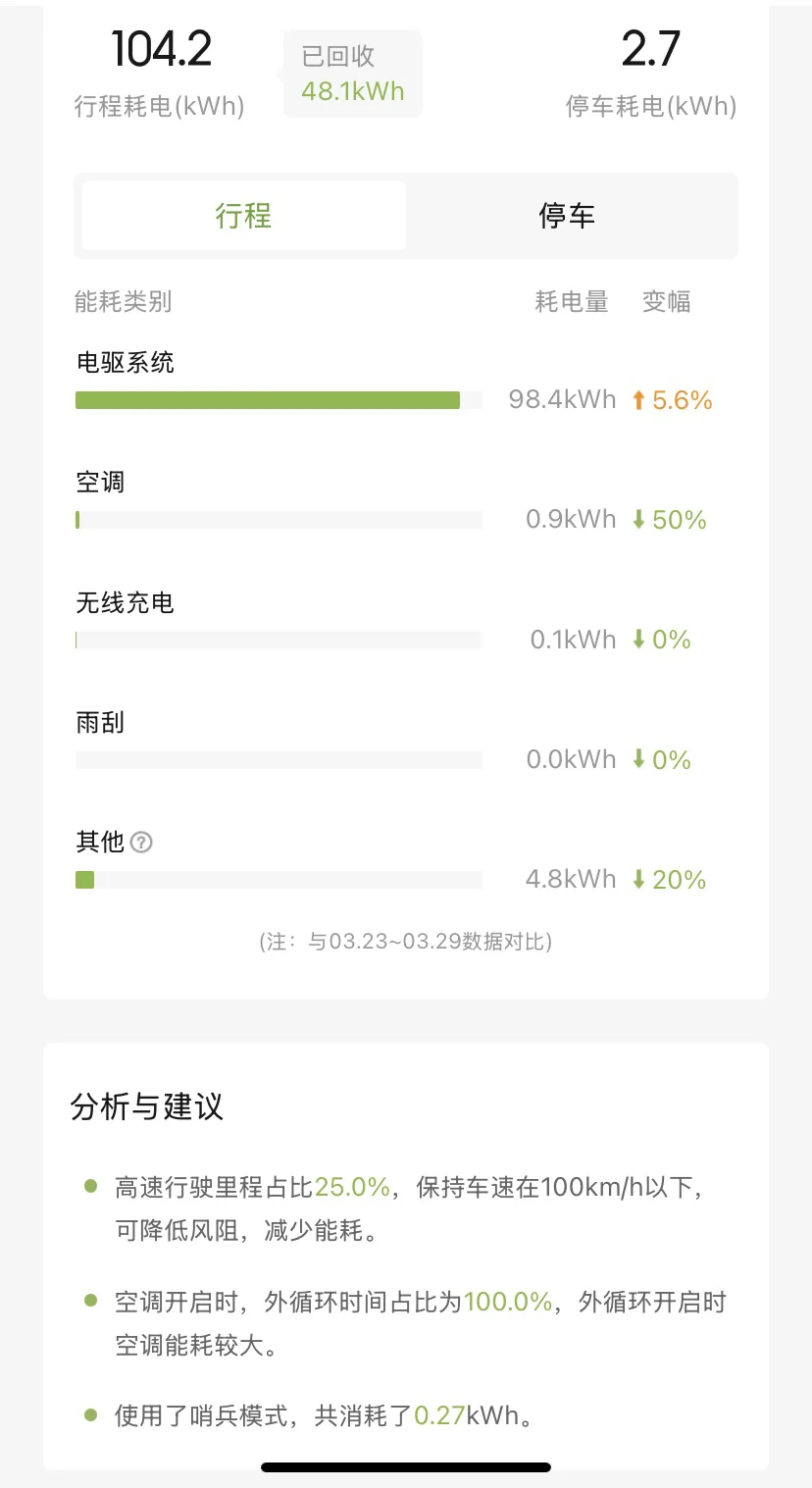
Task: Tap the 100.0% 外循环 ratio text
Action: click(508, 1303)
